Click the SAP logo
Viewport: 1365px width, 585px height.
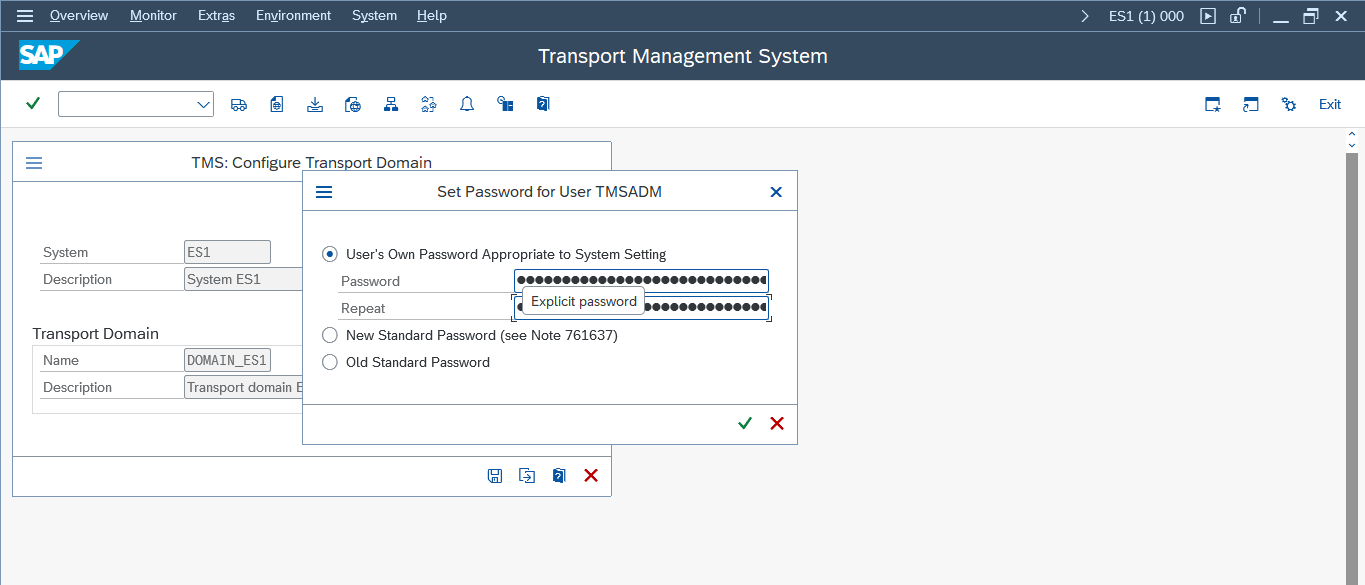[48, 56]
